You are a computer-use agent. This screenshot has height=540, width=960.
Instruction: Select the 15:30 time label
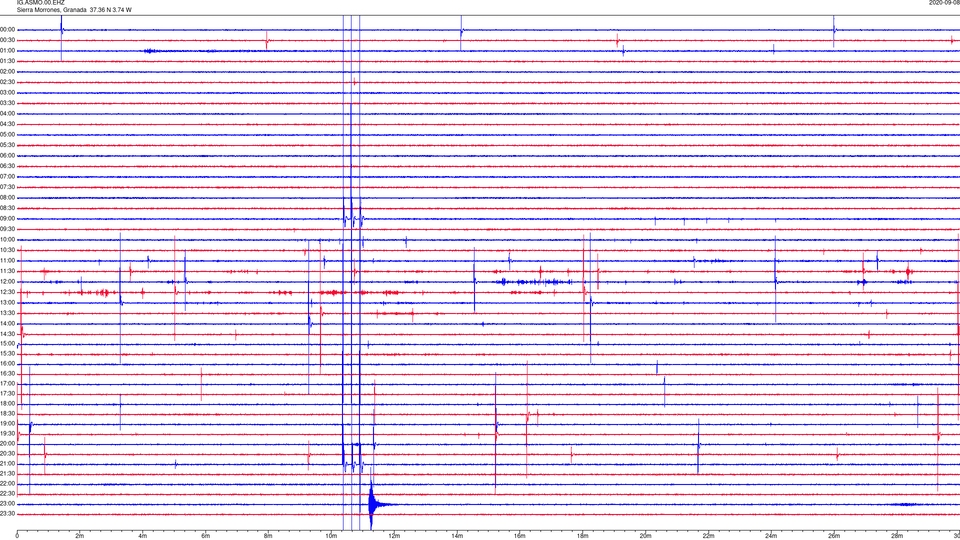point(8,354)
